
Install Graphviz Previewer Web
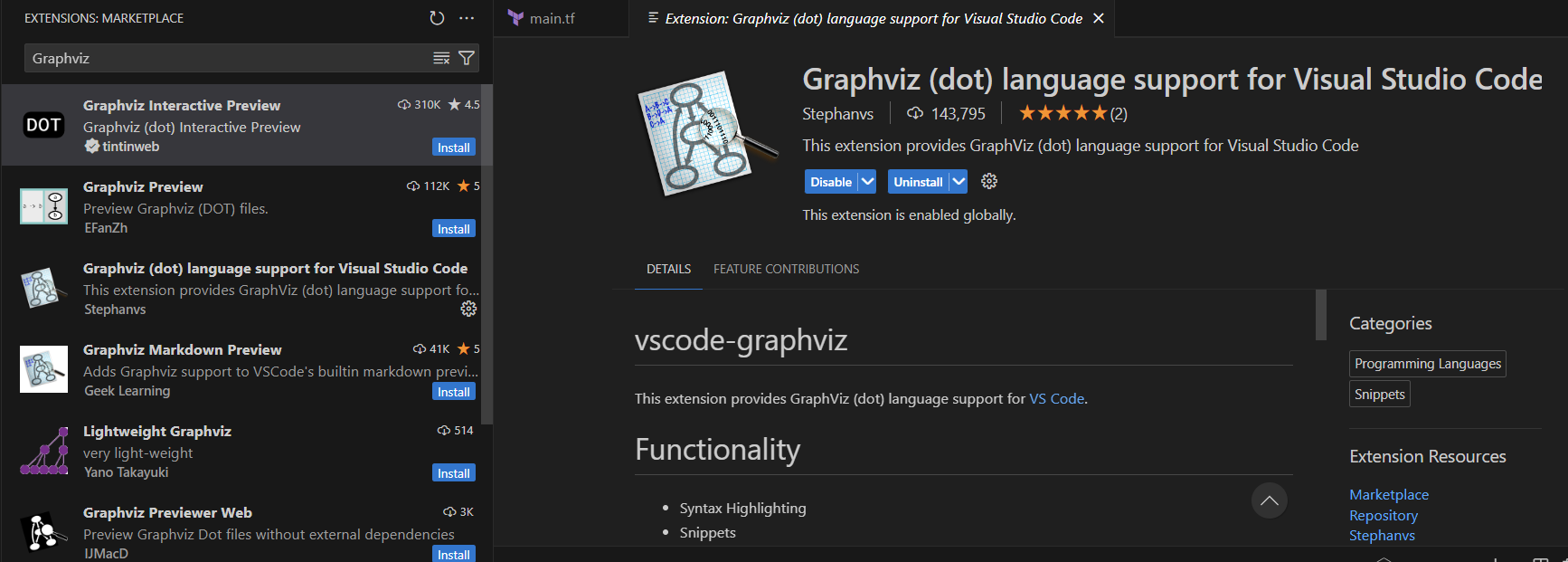click(x=454, y=554)
